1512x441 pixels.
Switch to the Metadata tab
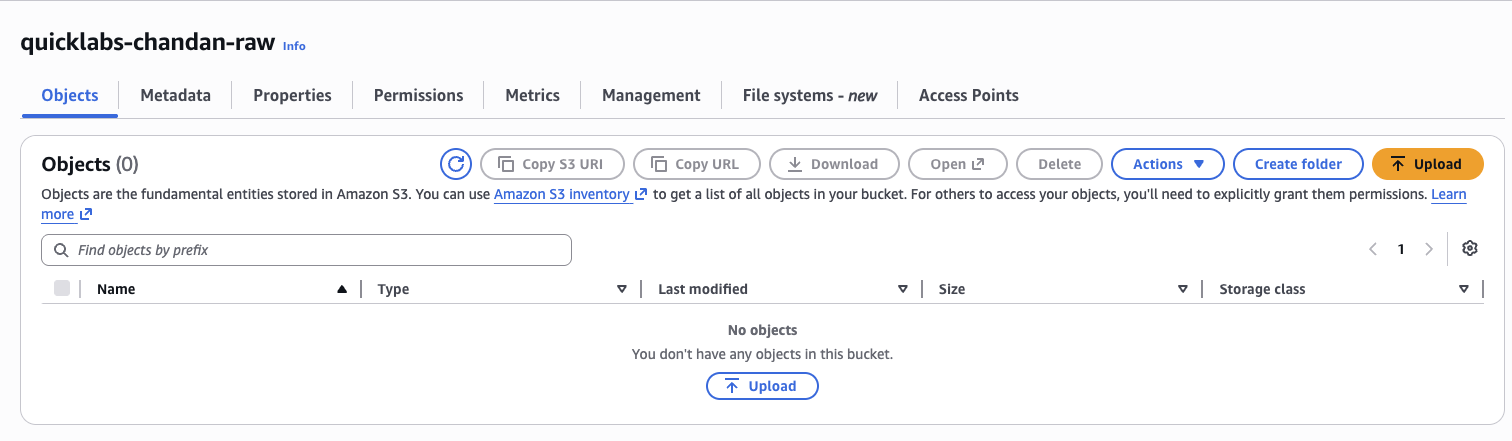tap(176, 96)
